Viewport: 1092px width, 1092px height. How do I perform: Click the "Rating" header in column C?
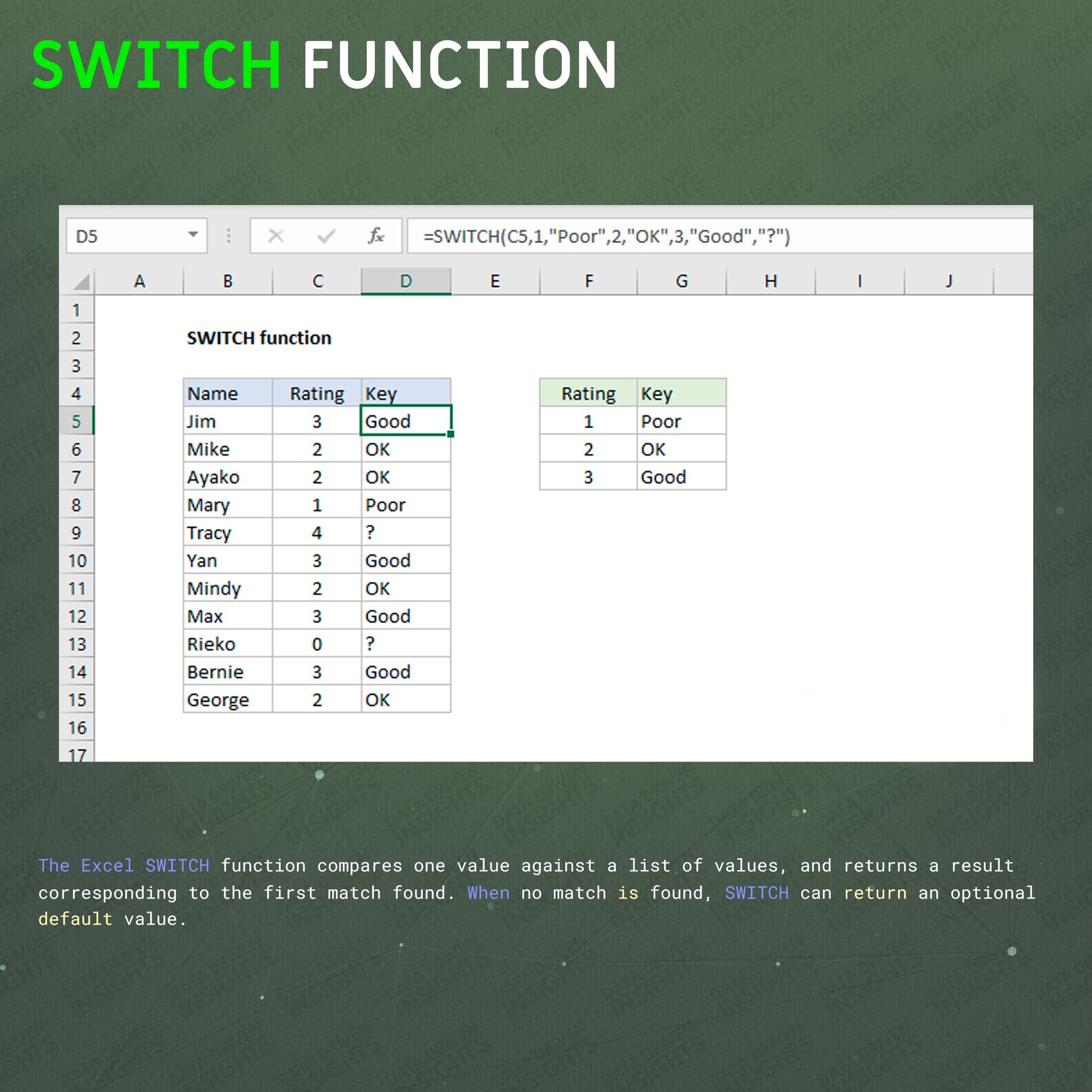coord(317,394)
